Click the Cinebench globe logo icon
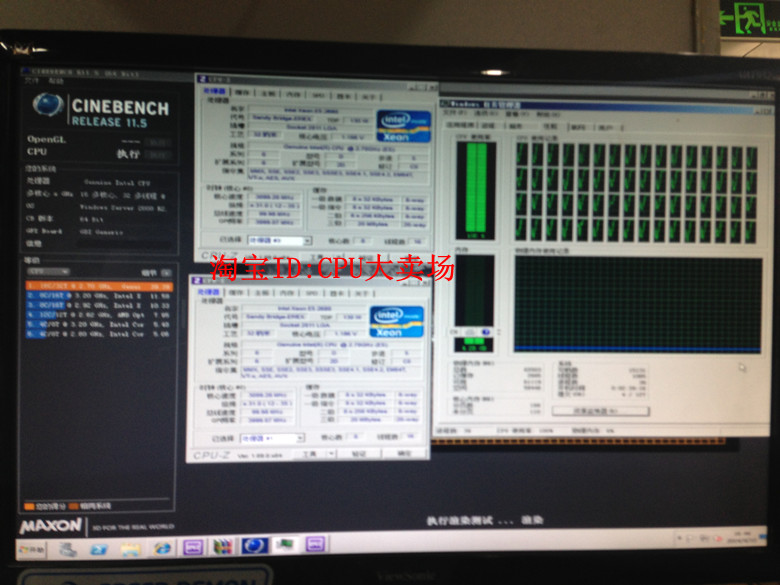 48,105
